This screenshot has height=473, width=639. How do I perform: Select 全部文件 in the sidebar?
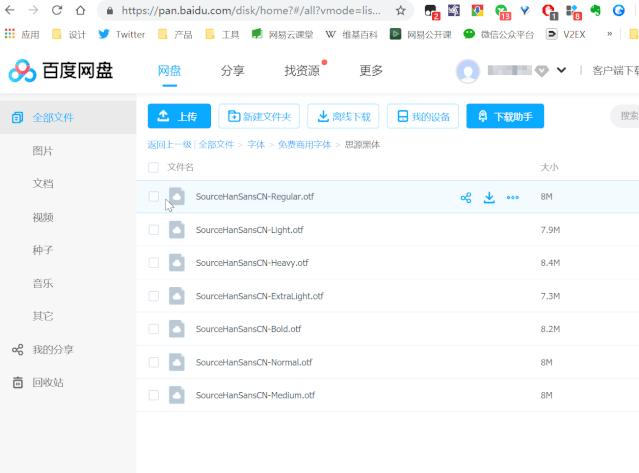[68, 118]
